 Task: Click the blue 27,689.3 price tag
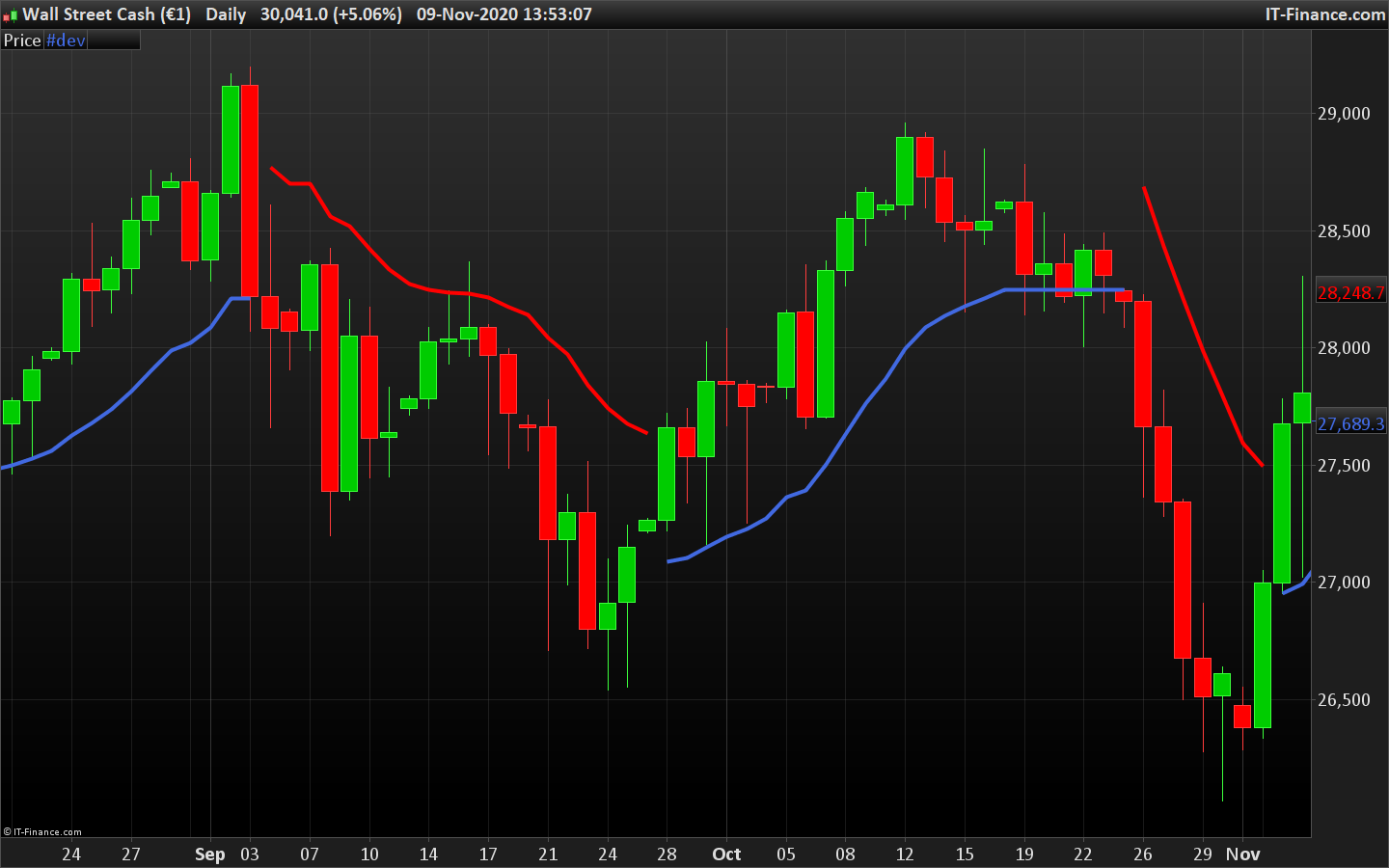click(1350, 423)
